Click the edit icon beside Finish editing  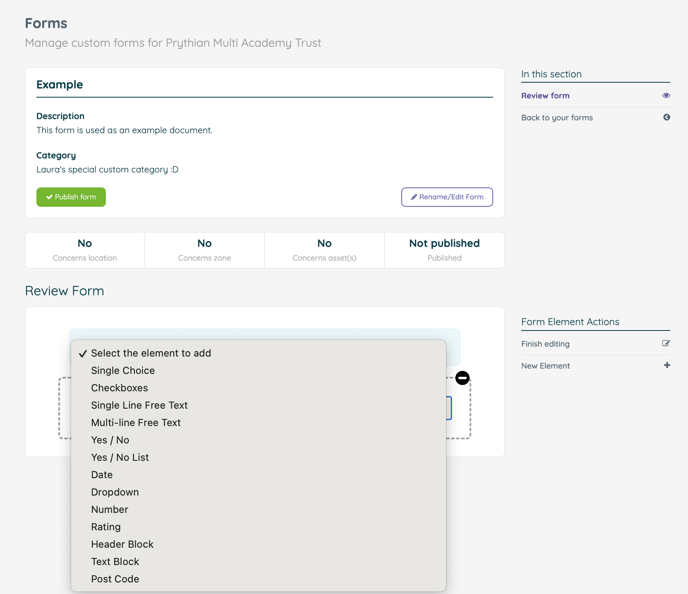coord(666,344)
